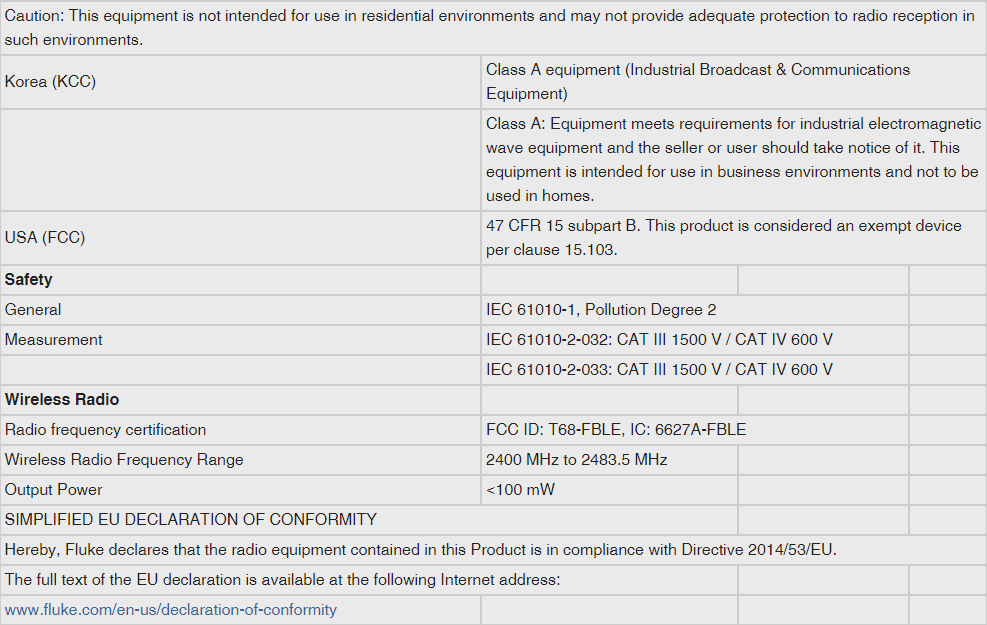987x625 pixels.
Task: Select the Wireless Radio section heading
Action: click(62, 400)
